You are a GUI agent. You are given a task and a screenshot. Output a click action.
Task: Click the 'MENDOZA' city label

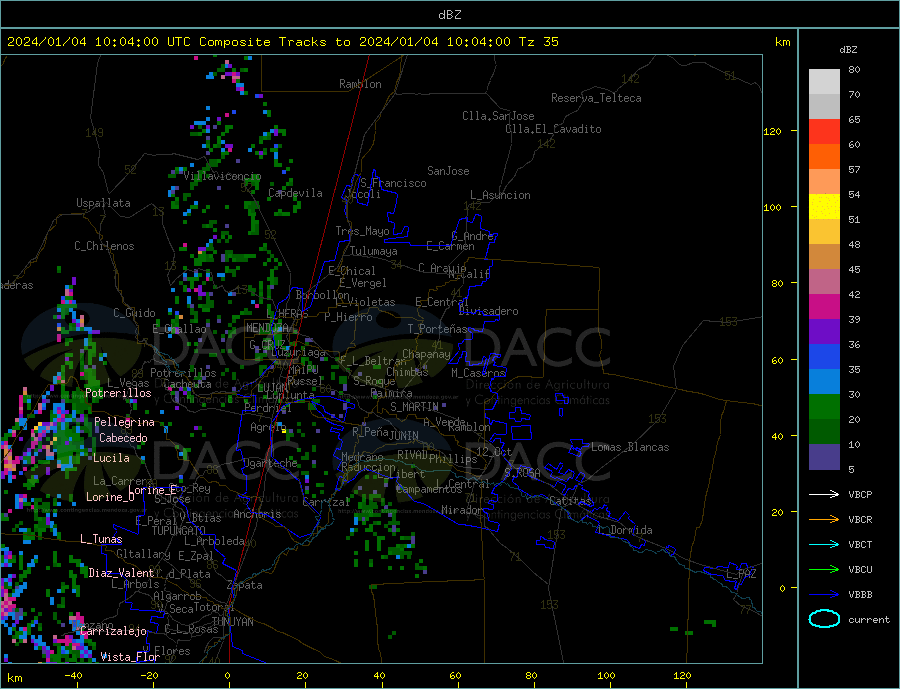tap(267, 328)
